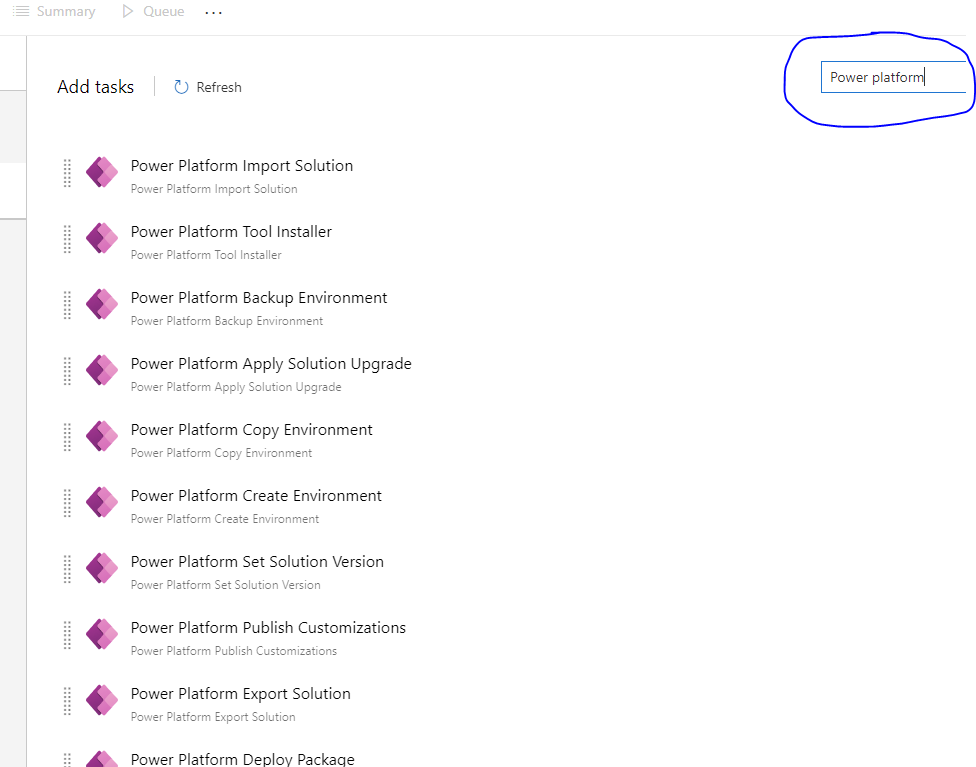
Task: Click the Summary list icon
Action: [x=21, y=11]
